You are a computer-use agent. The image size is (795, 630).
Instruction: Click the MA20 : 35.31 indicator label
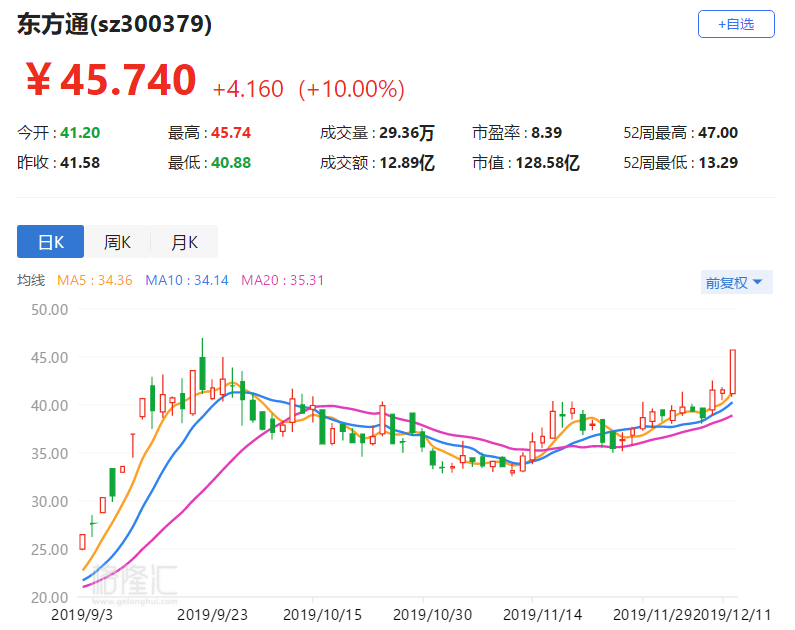tap(282, 280)
